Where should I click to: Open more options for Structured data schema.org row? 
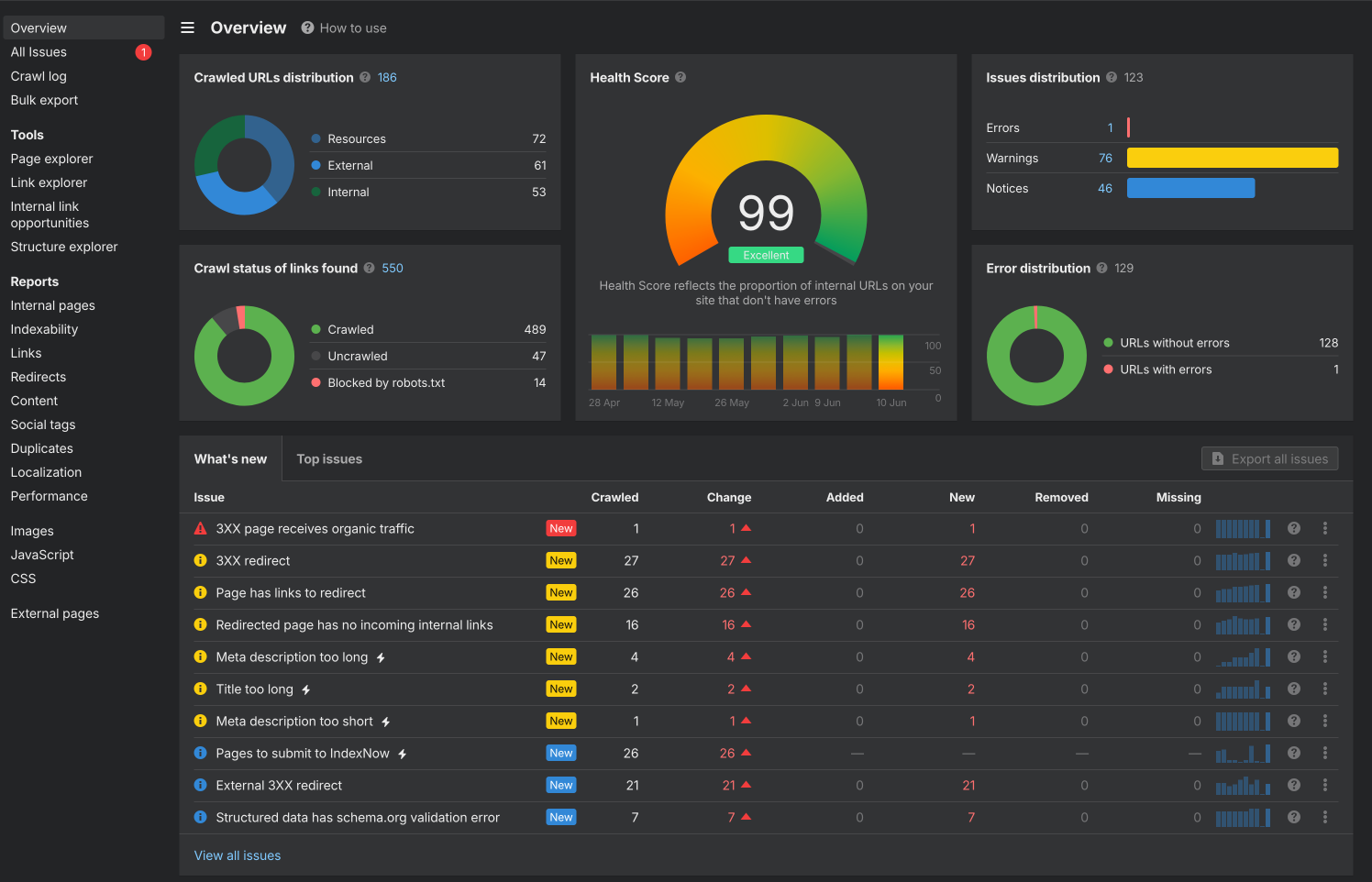1325,817
